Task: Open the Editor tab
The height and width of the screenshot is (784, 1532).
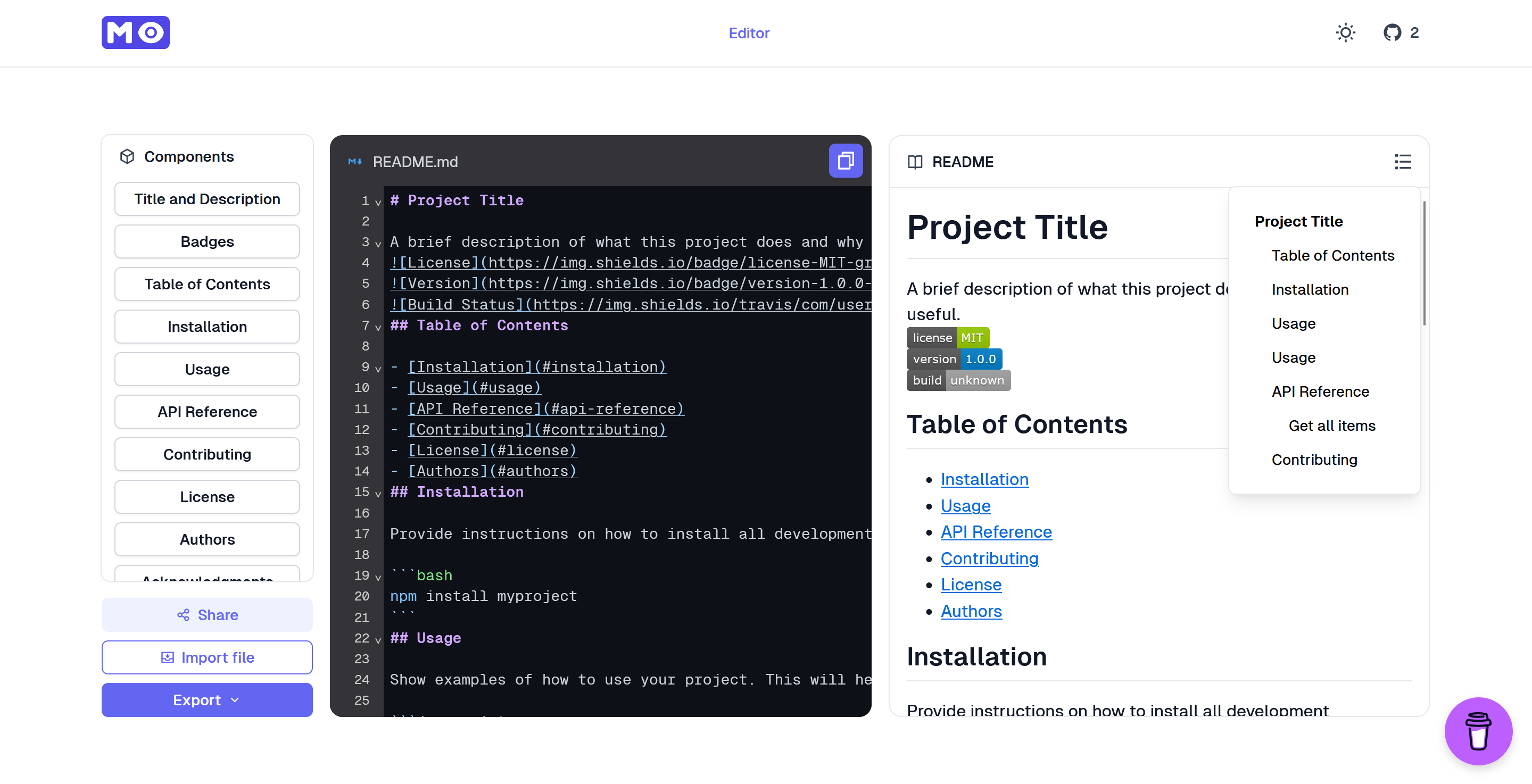Action: (x=749, y=34)
